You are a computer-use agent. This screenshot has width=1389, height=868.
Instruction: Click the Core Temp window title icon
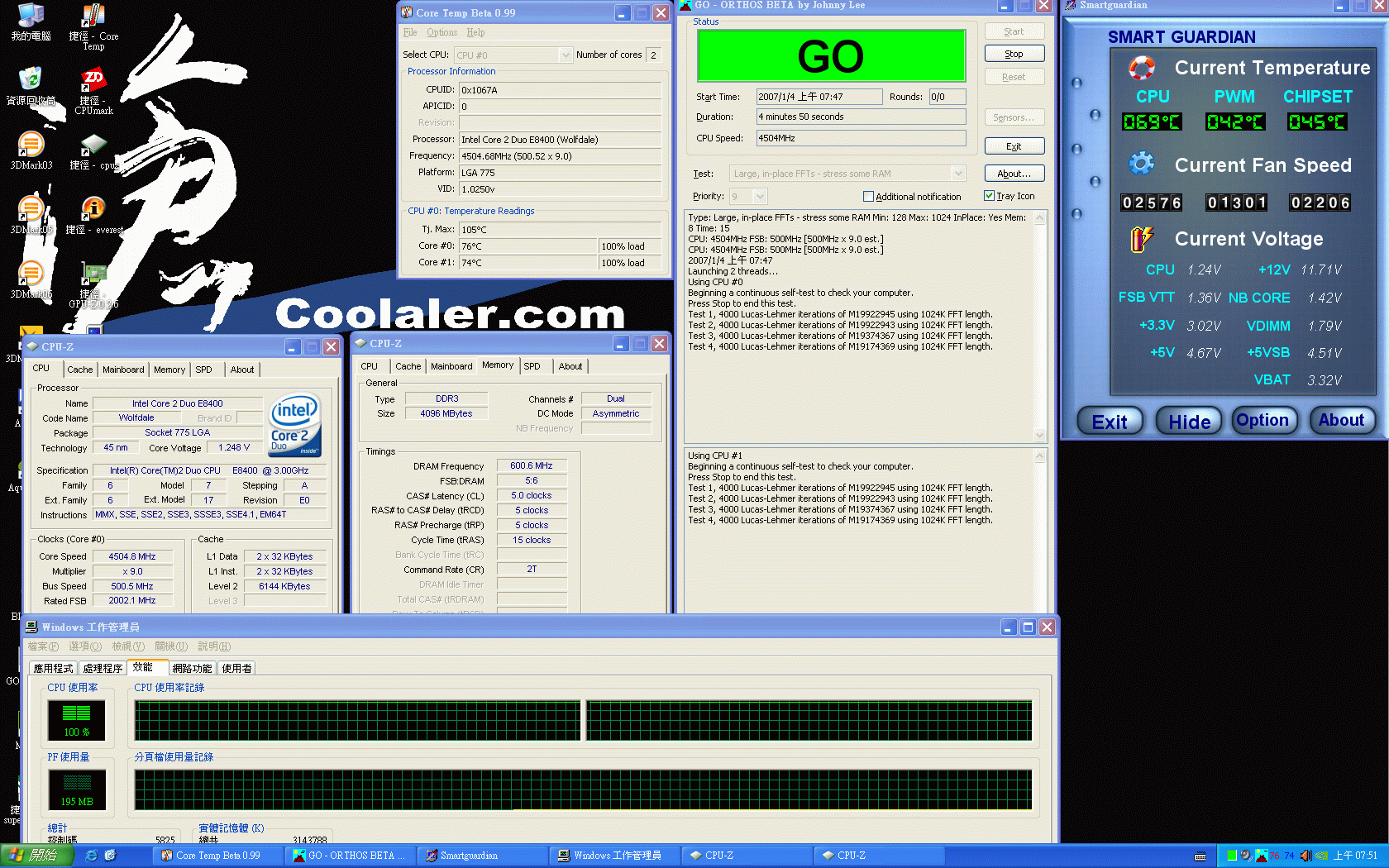[407, 12]
